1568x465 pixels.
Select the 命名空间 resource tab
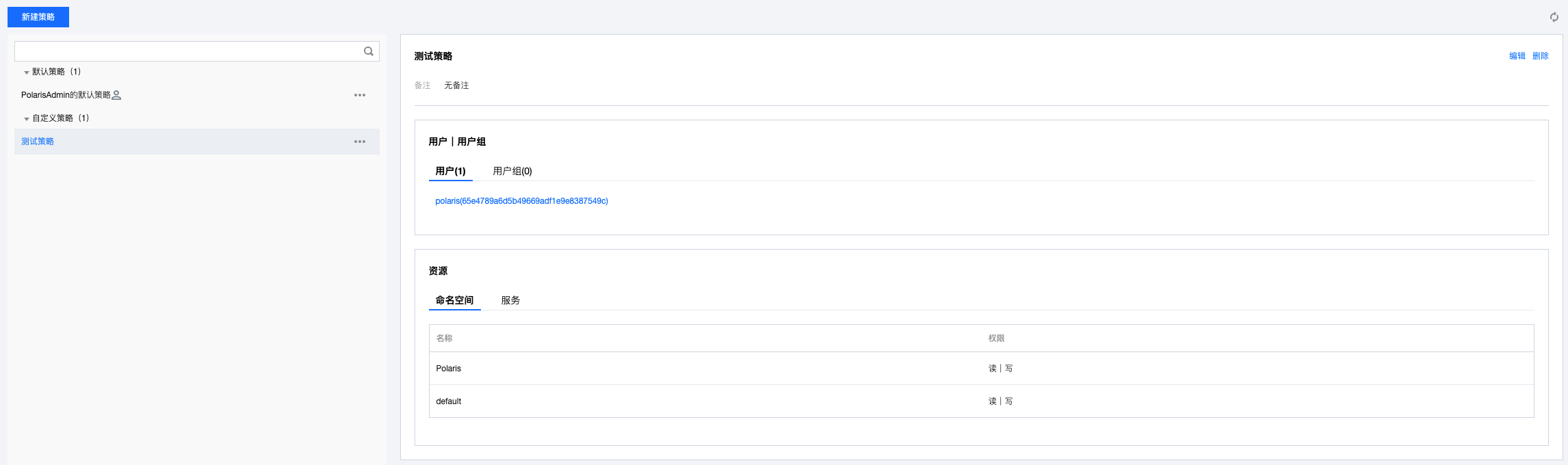click(x=455, y=300)
